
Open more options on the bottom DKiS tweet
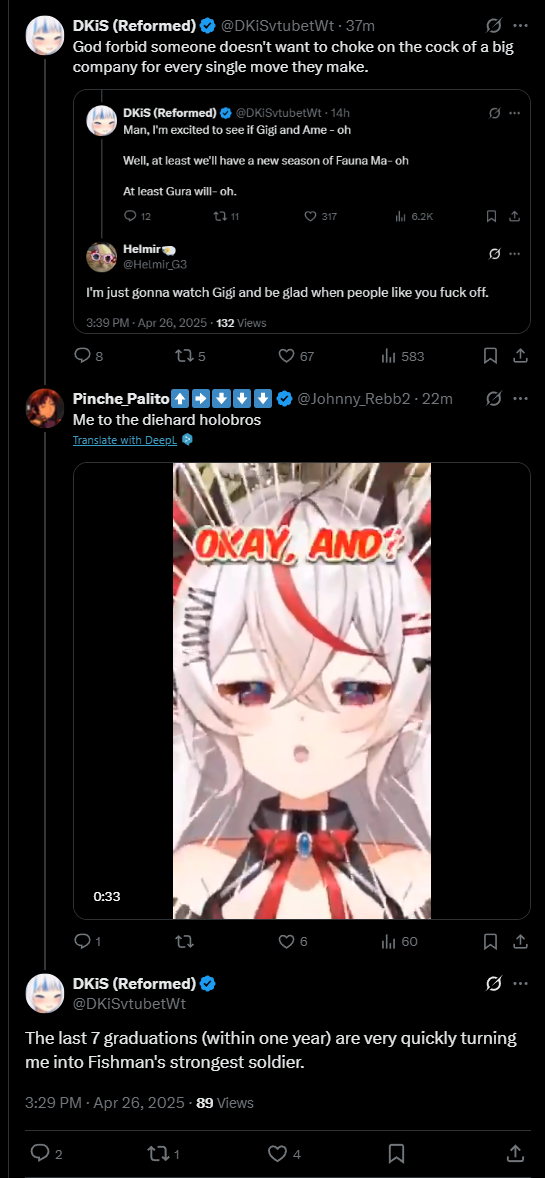pyautogui.click(x=519, y=983)
